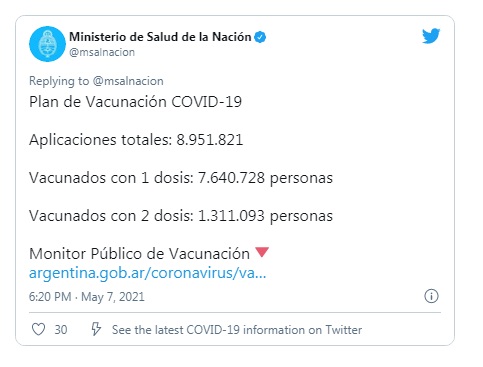Open the 6:20 PM · May 7, 2021 timestamp
This screenshot has height=367, width=483.
[87, 297]
